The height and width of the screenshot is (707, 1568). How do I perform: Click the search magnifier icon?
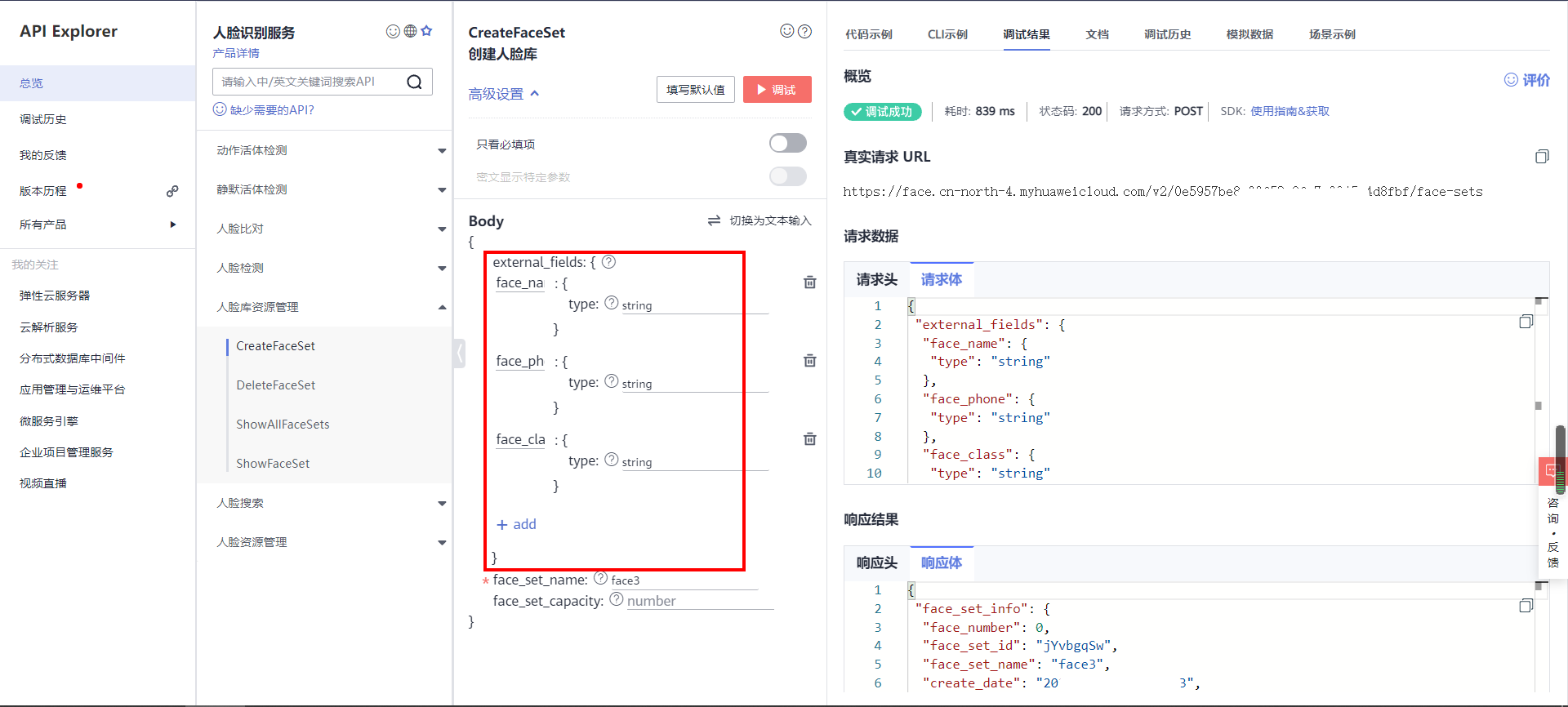(414, 82)
